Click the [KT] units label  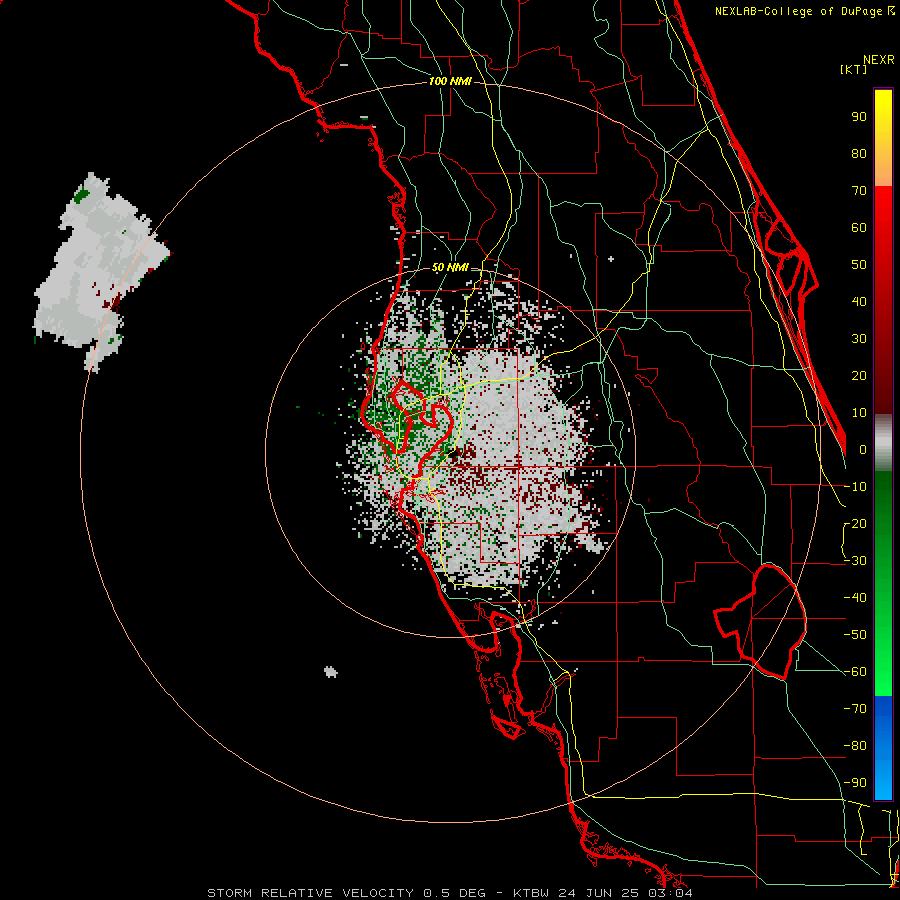[x=854, y=69]
